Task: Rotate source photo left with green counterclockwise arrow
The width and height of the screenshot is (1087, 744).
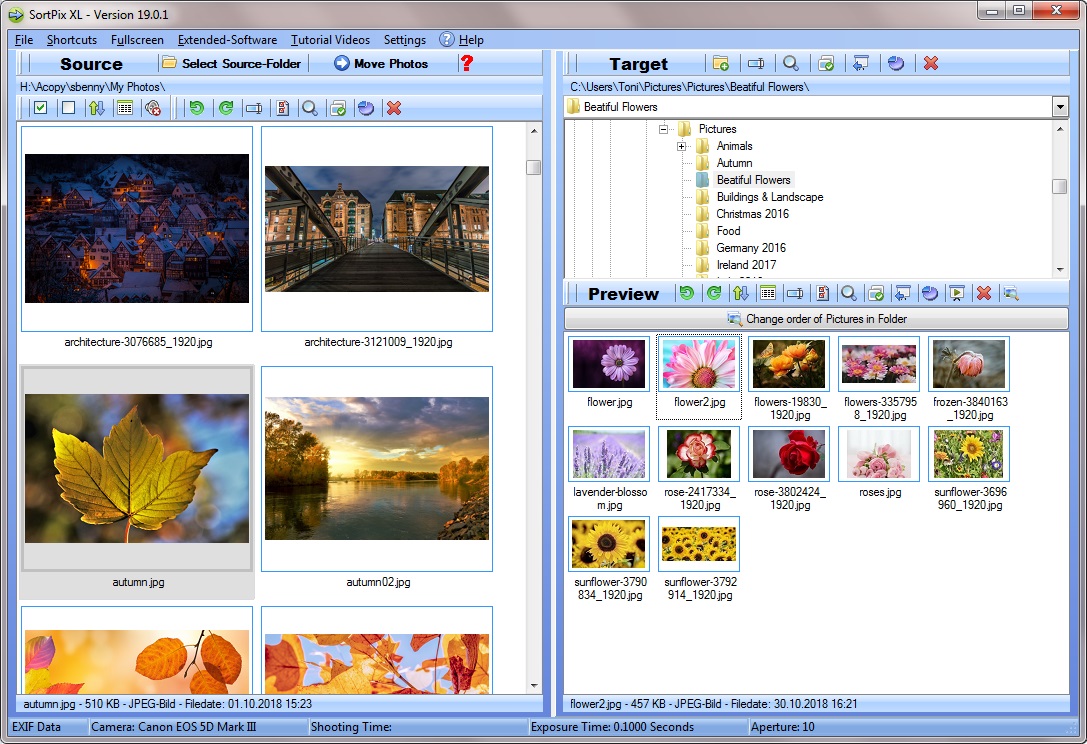Action: click(197, 108)
